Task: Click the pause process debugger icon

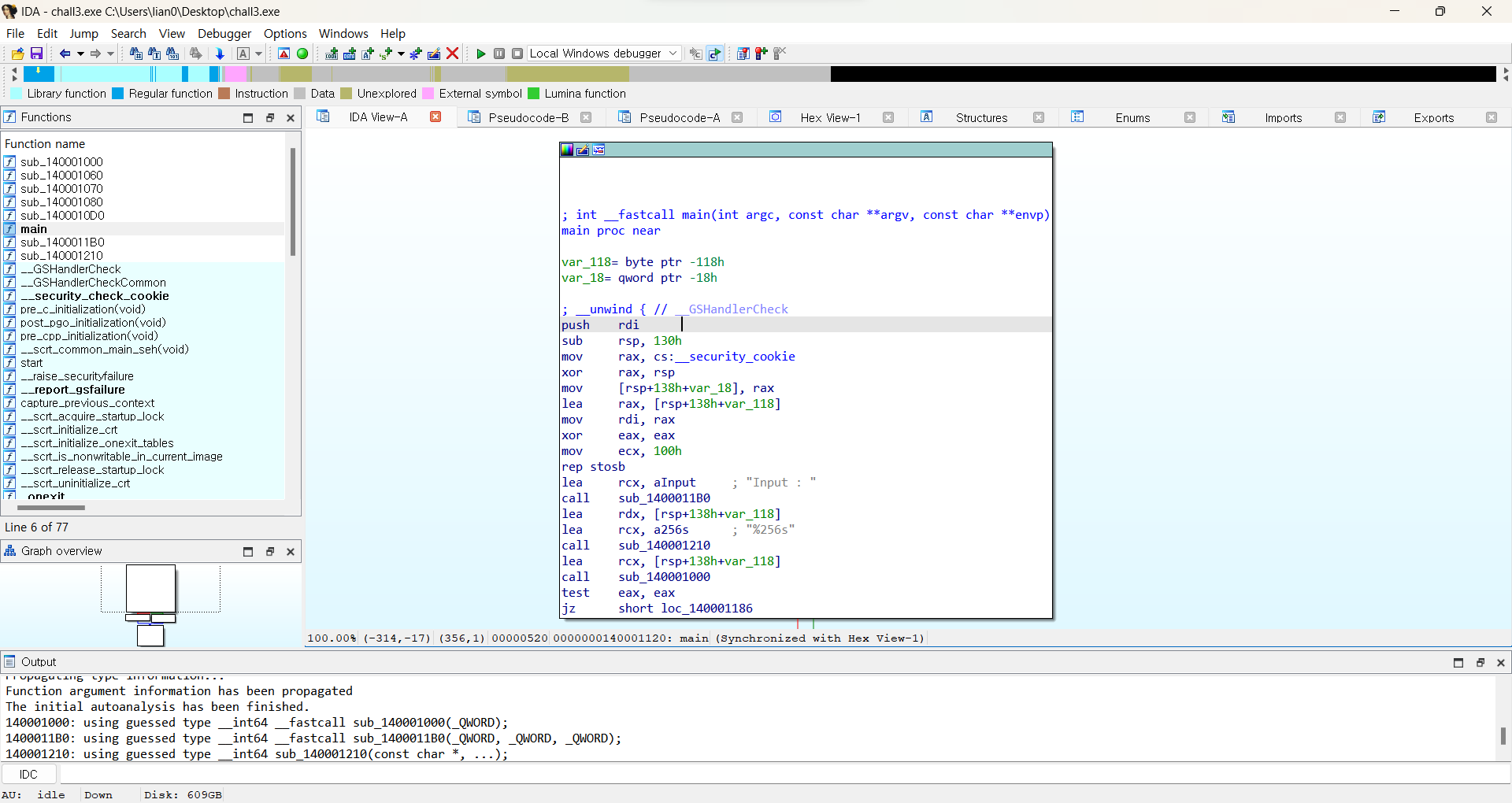Action: click(x=499, y=54)
